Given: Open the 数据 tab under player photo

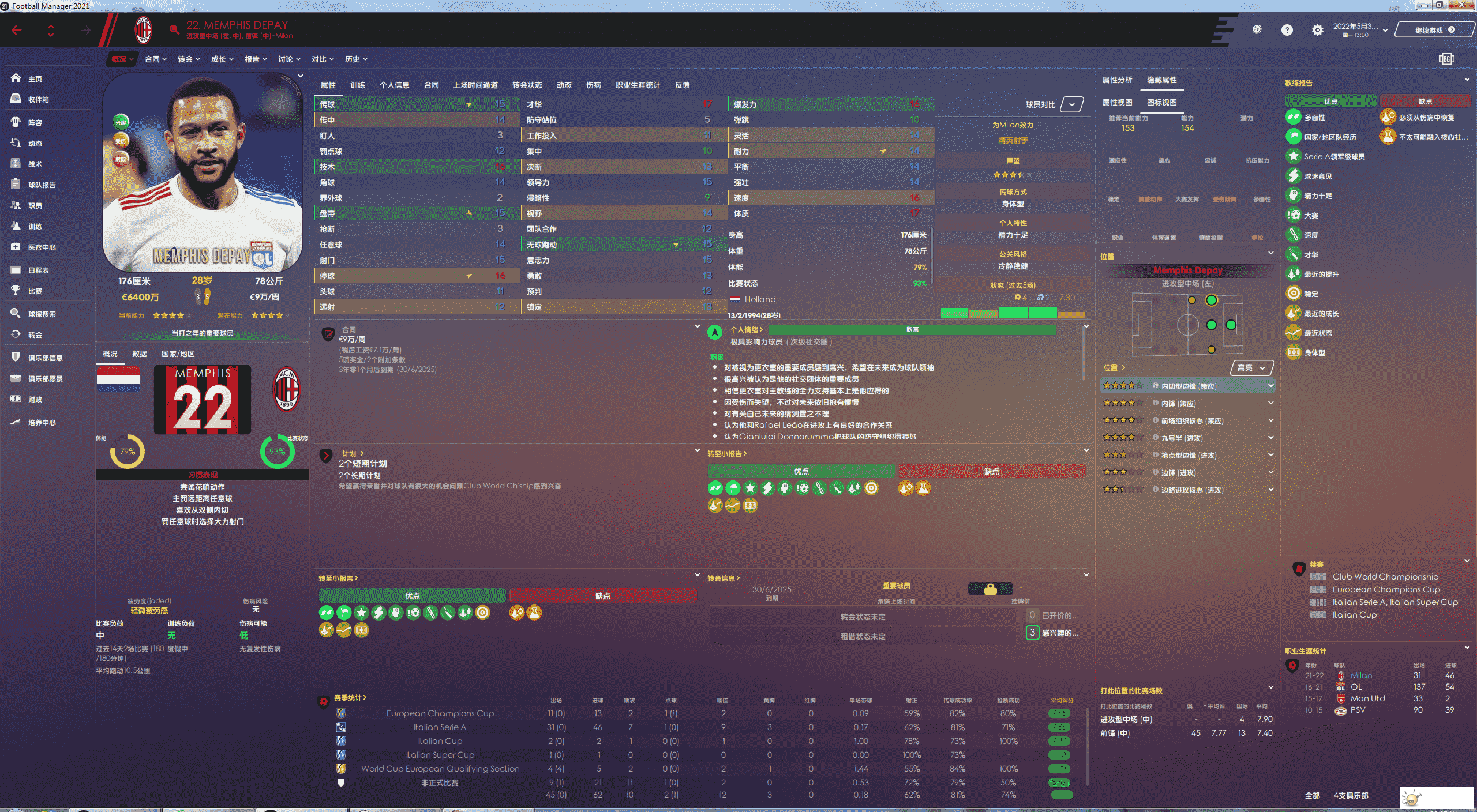Looking at the screenshot, I should [x=139, y=354].
